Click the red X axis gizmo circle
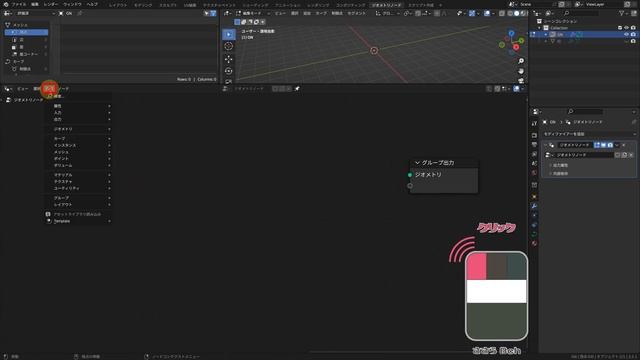 click(516, 47)
